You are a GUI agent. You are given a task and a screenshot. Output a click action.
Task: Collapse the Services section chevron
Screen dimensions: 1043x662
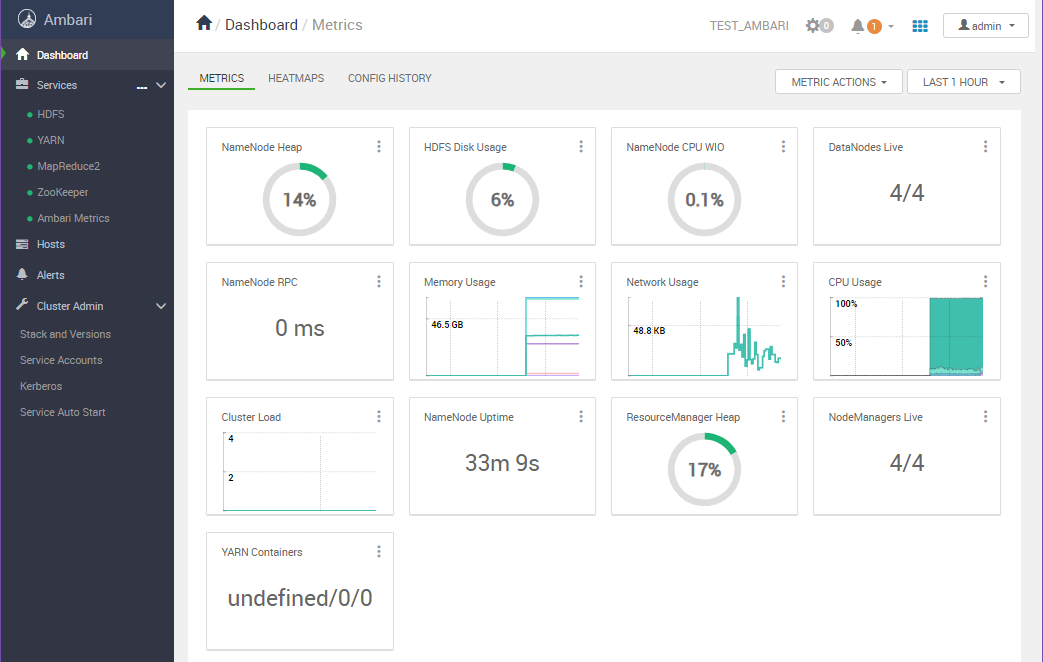click(x=161, y=85)
